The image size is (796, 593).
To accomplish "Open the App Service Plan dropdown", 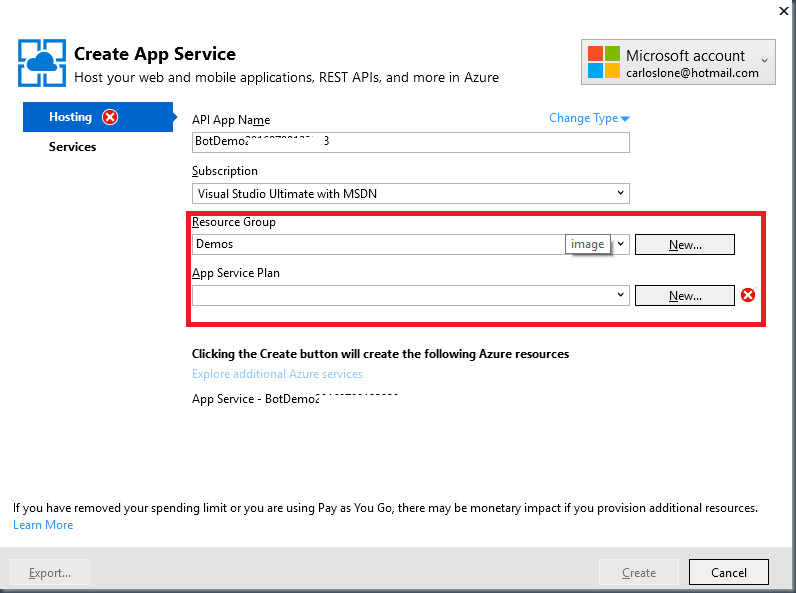I will click(411, 295).
